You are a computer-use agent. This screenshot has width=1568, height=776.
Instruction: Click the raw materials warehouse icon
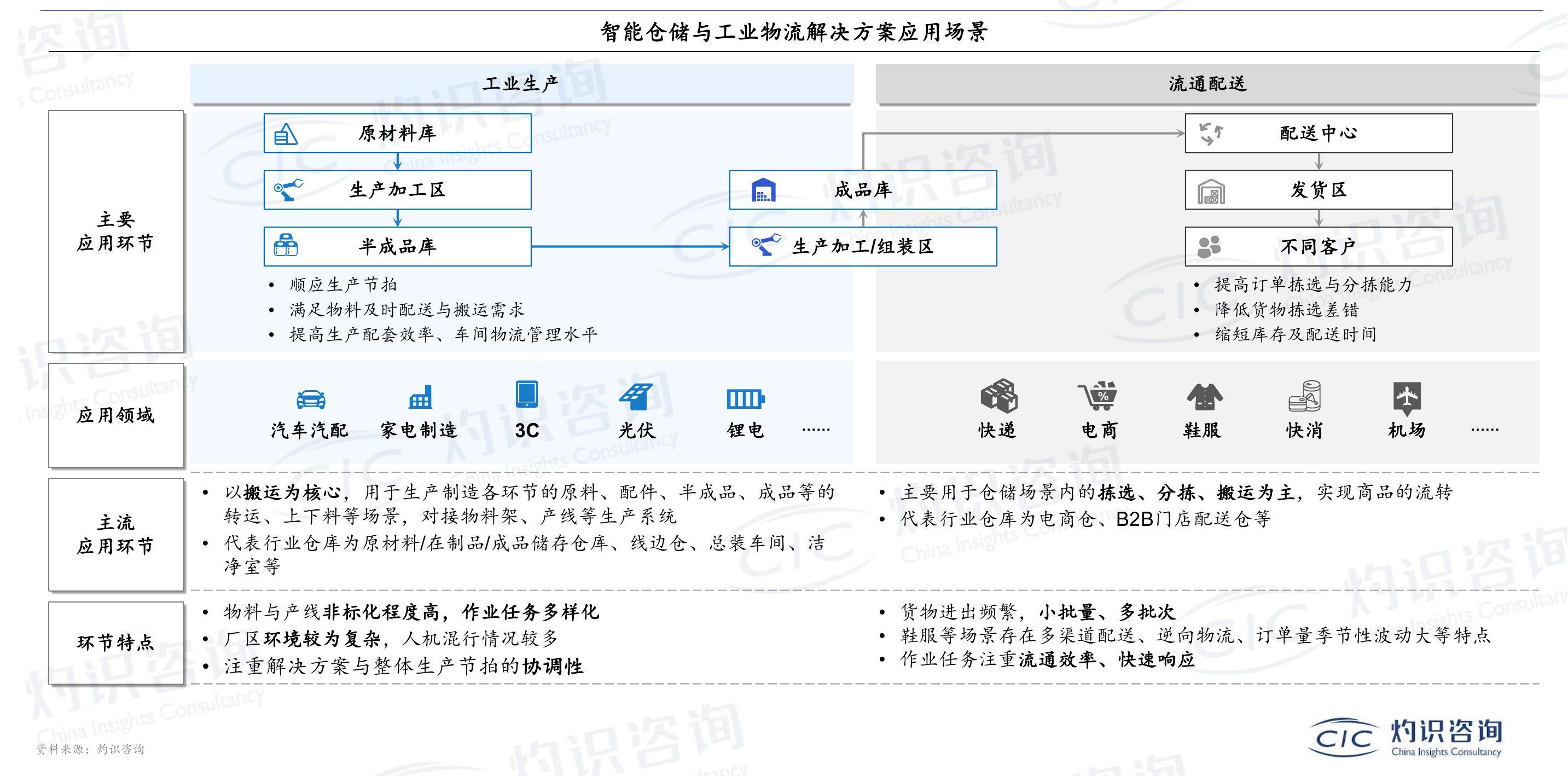[286, 134]
